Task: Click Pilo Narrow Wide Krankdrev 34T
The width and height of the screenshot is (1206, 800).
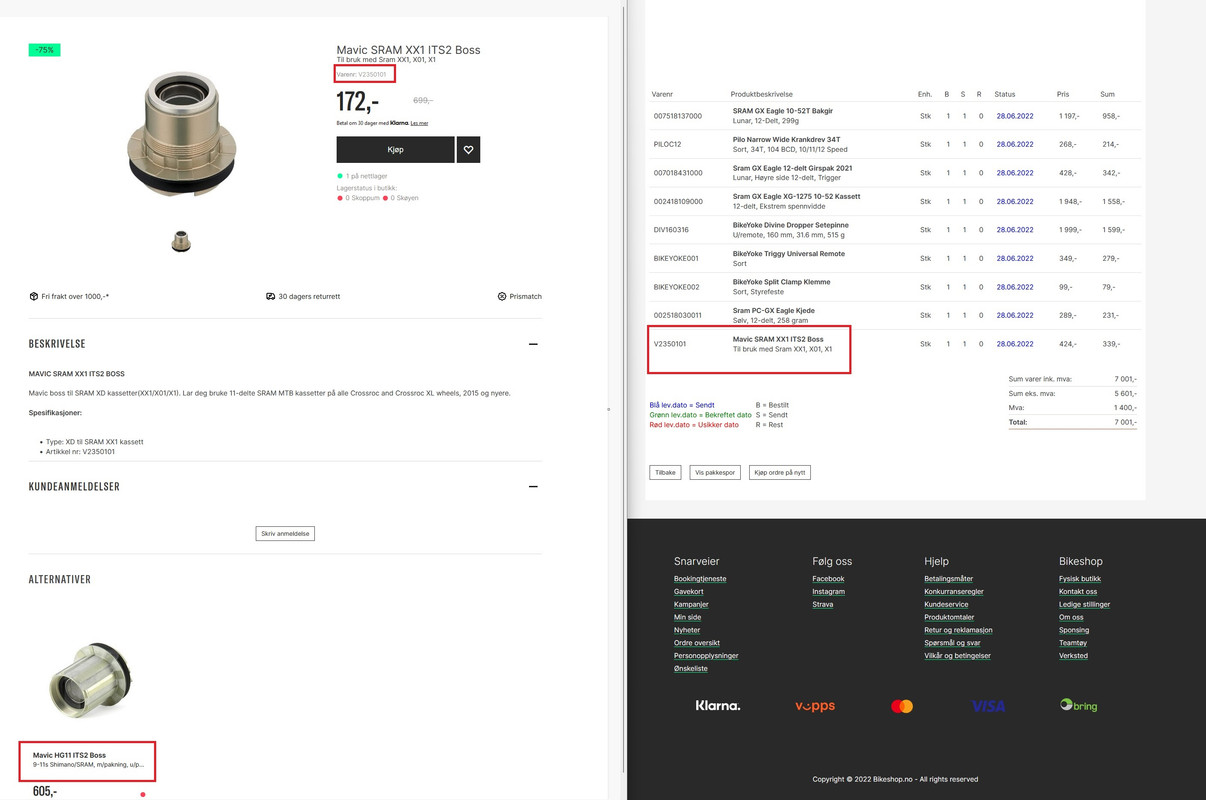Action: (786, 140)
